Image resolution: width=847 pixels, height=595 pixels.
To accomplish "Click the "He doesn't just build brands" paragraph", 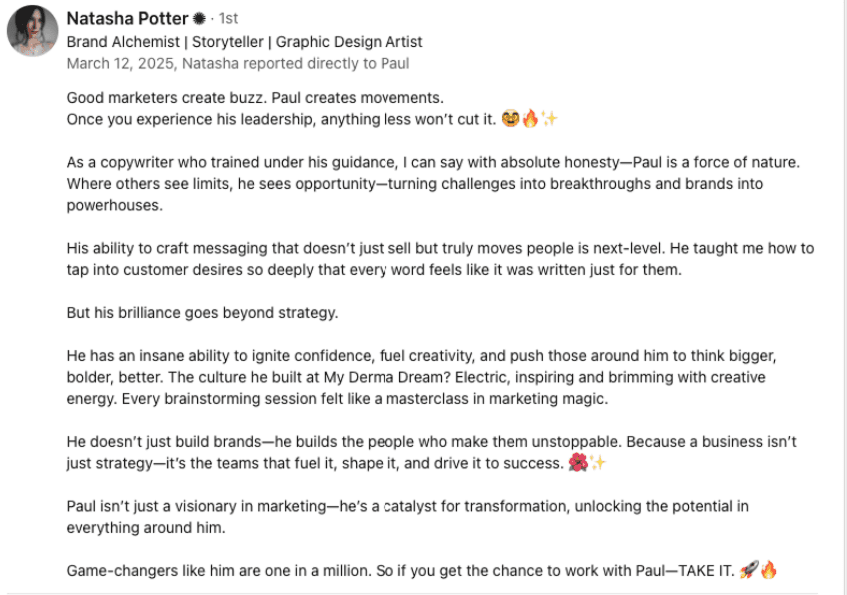I will pos(430,452).
